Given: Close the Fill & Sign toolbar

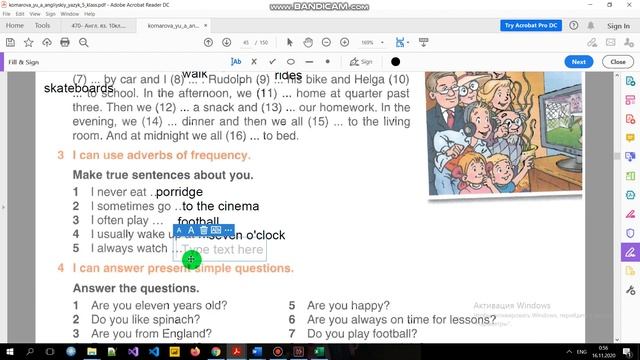Looking at the screenshot, I should click(618, 62).
